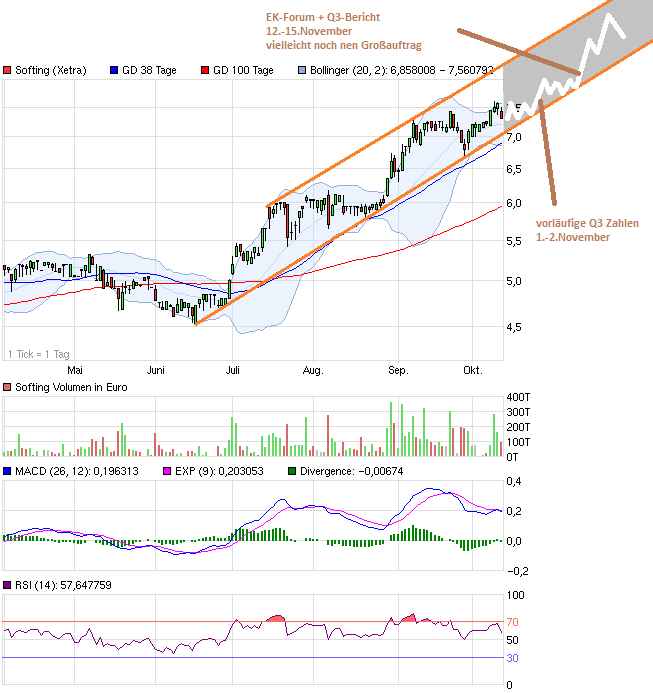Click the magenta EXP (9) legend swatch
Viewport: 653px width, 693px height.
pyautogui.click(x=167, y=472)
